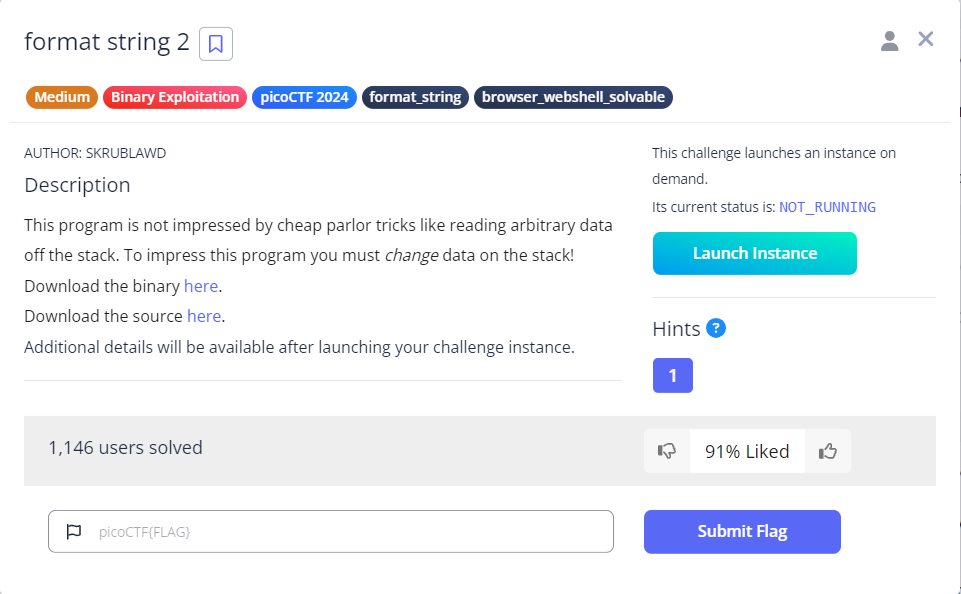961x594 pixels.
Task: Open the Hints help question mark
Action: pyautogui.click(x=716, y=328)
